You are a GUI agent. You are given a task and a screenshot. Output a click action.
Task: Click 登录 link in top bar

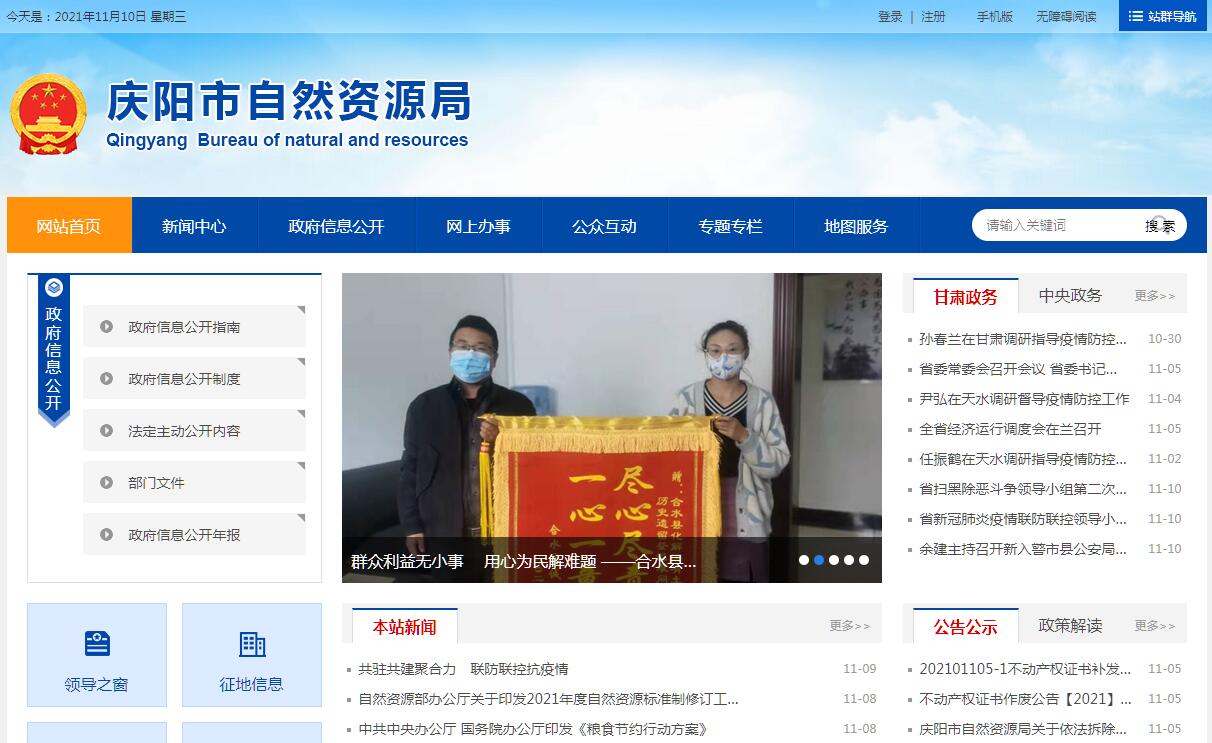890,16
